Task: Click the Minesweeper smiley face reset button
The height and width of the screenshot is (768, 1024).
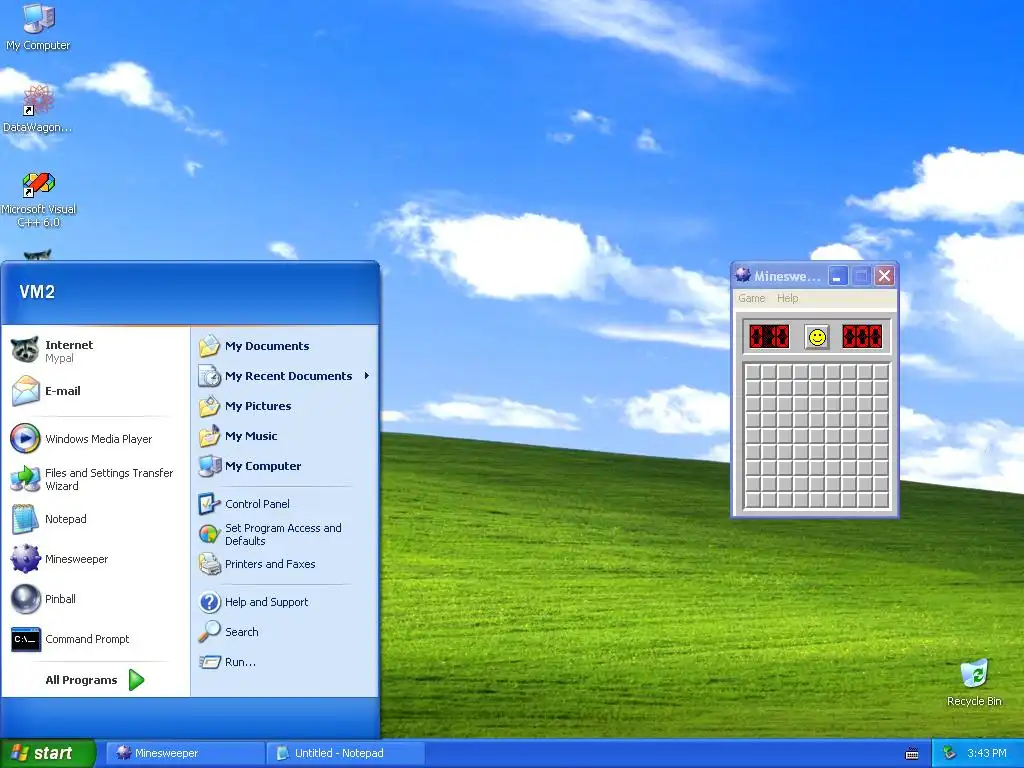Action: [x=817, y=337]
